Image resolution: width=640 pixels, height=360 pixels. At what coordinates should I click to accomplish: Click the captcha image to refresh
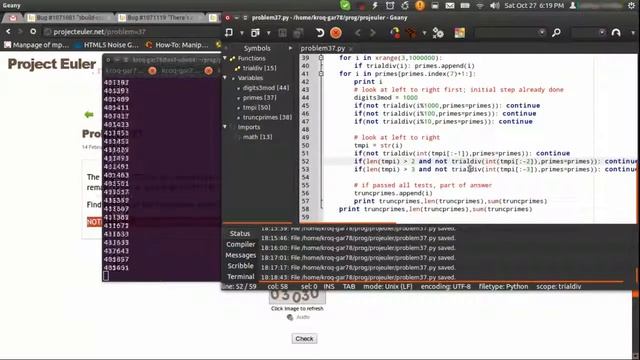(x=297, y=296)
